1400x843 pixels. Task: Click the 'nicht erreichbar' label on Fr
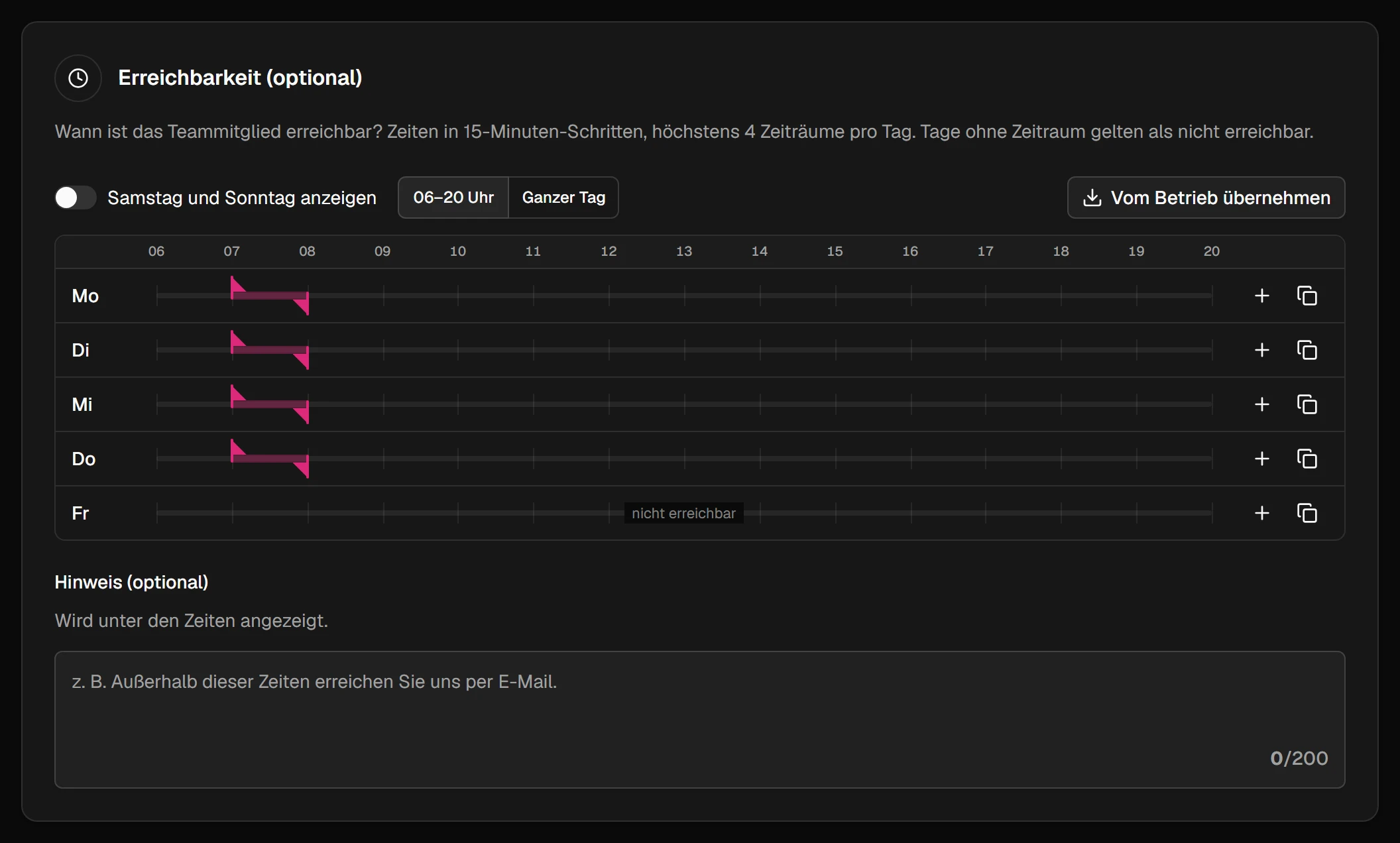[683, 513]
